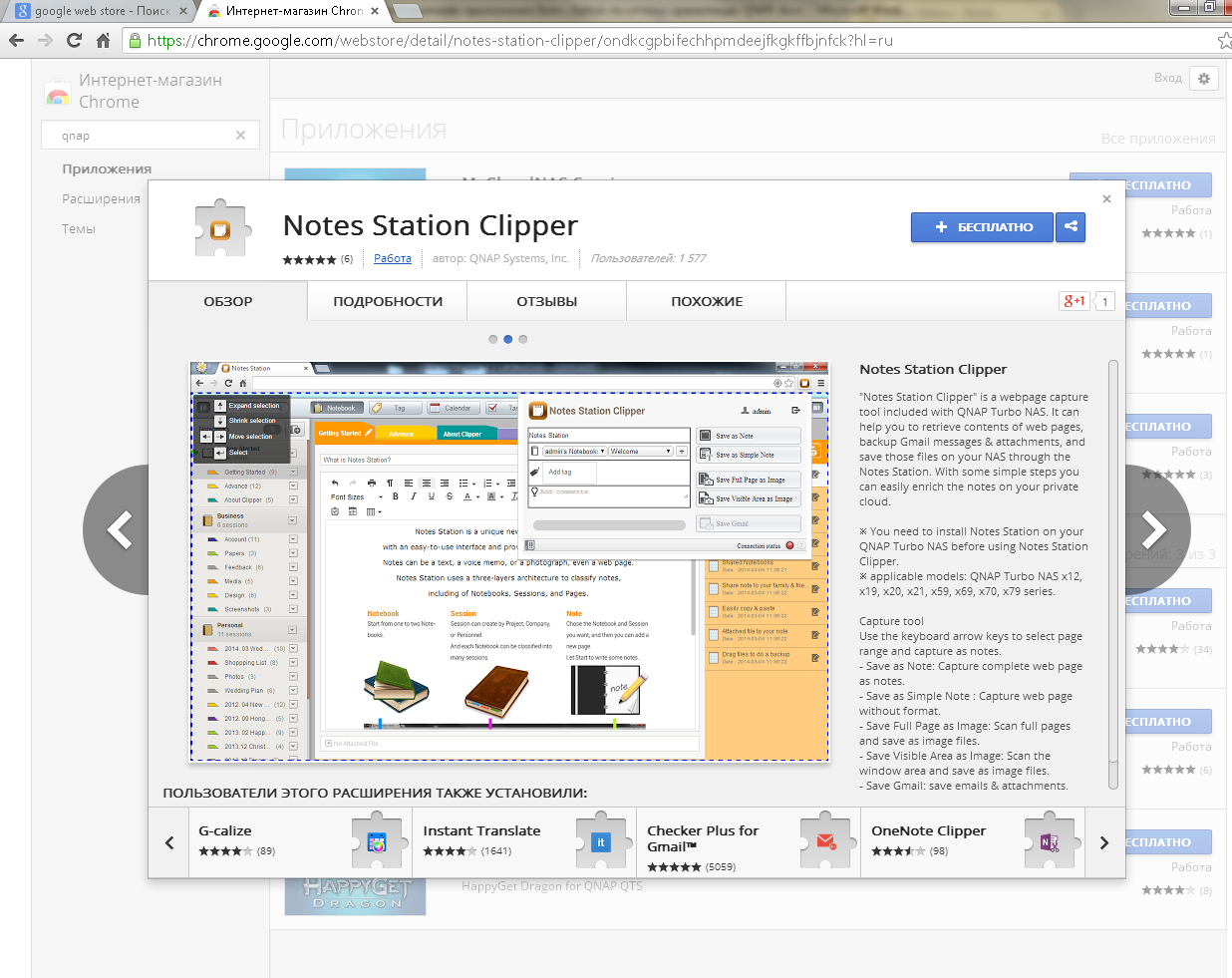Select the second screenshot carousel dot
This screenshot has height=978, width=1232.
507,339
